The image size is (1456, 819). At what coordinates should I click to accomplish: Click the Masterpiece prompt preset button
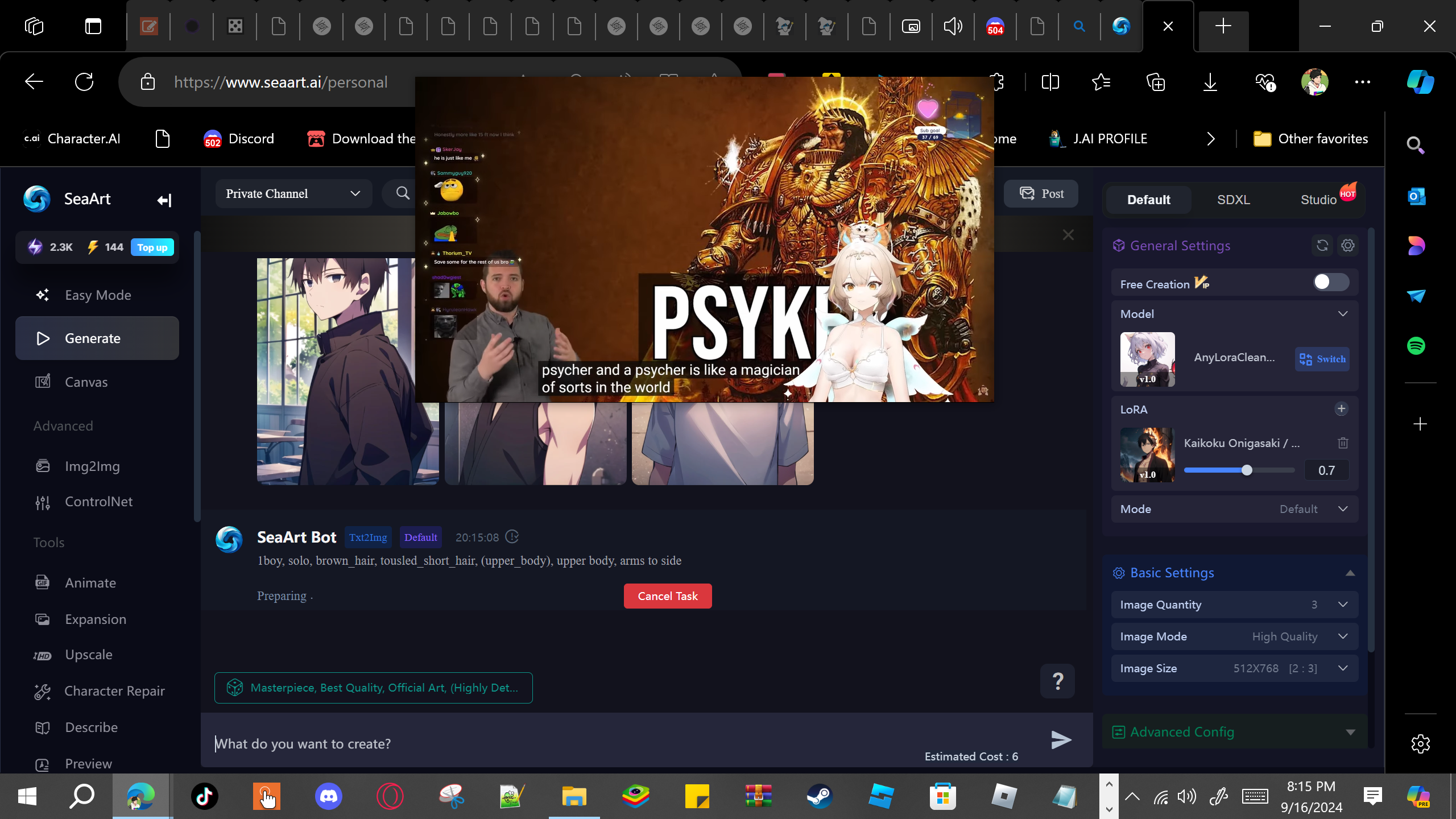(374, 688)
